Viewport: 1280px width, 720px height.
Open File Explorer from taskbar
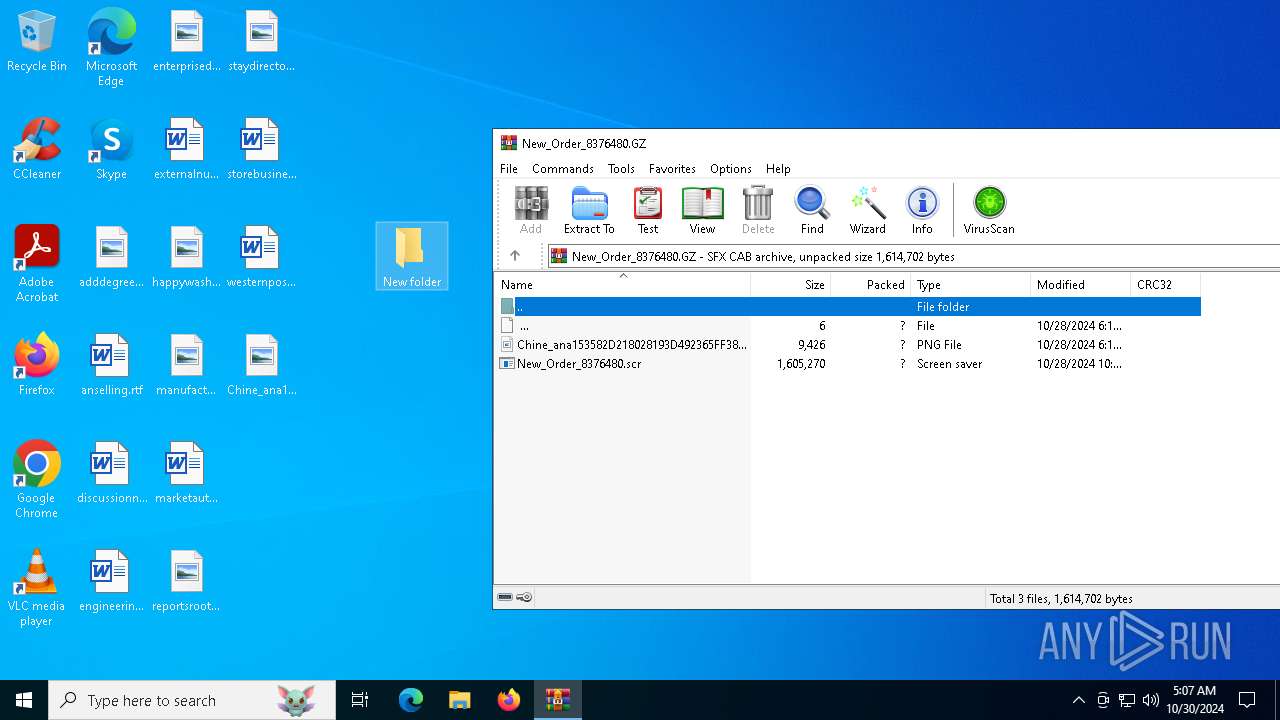coord(459,700)
